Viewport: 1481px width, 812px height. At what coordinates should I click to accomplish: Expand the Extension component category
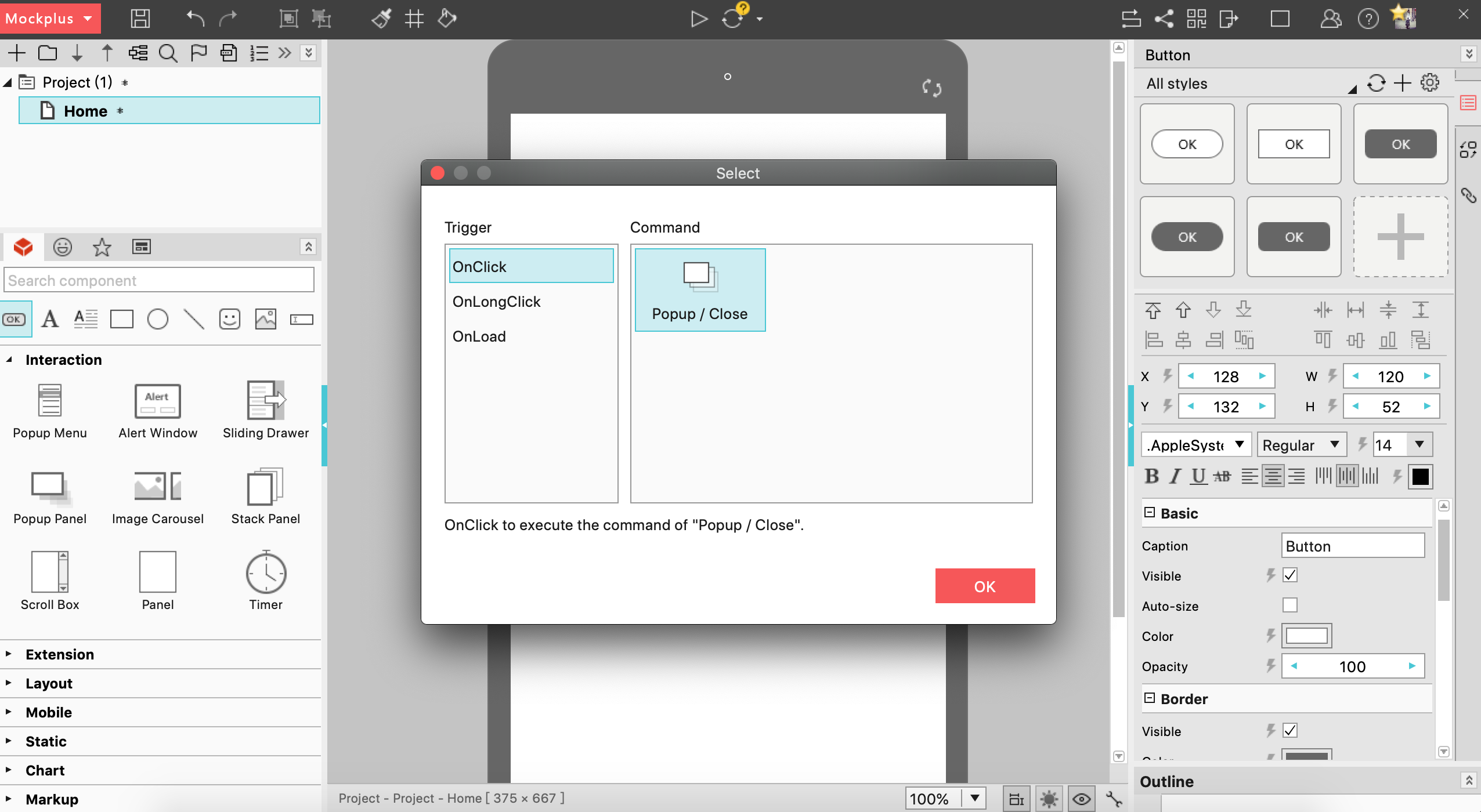tap(59, 654)
